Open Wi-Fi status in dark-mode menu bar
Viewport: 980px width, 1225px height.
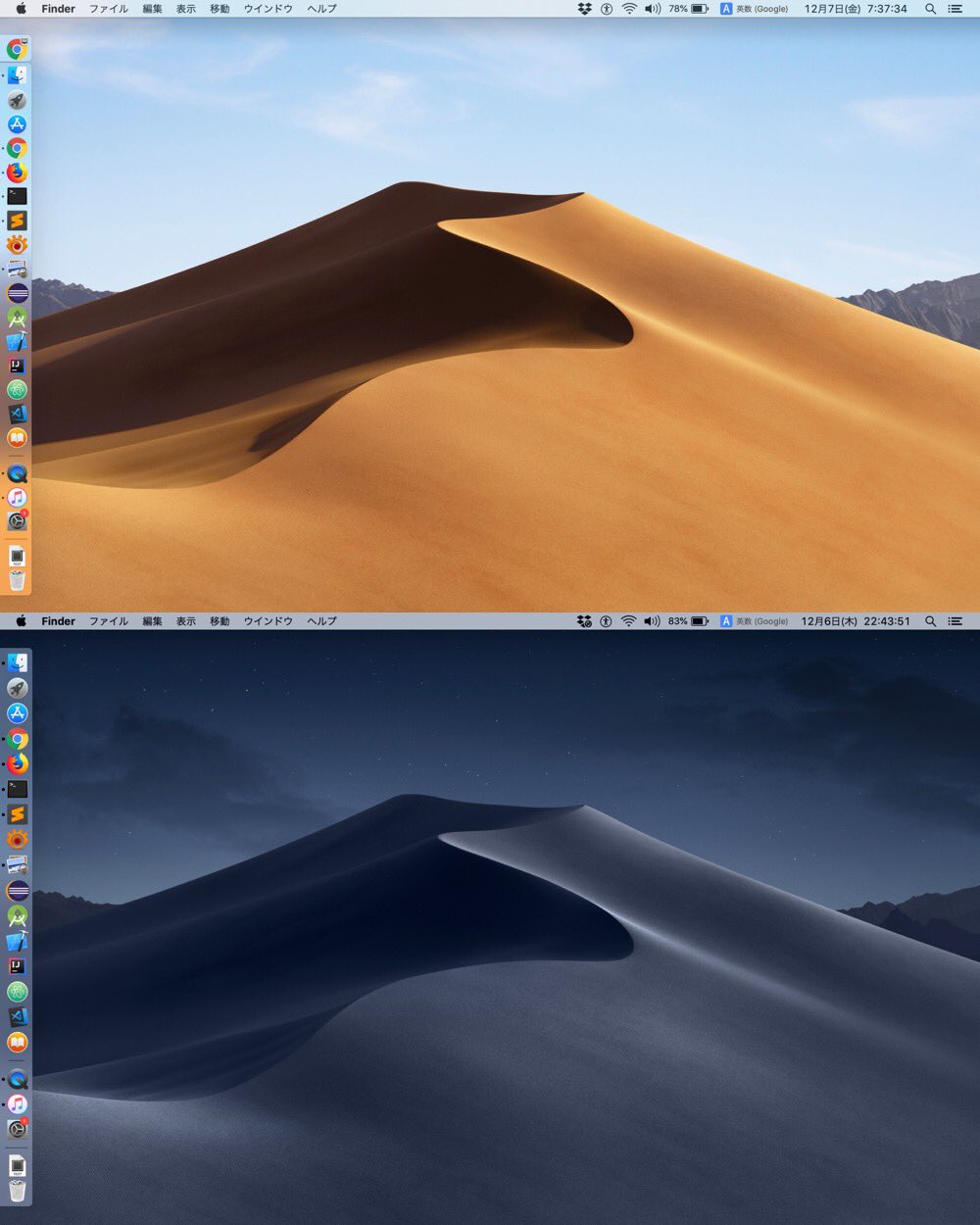pyautogui.click(x=628, y=621)
